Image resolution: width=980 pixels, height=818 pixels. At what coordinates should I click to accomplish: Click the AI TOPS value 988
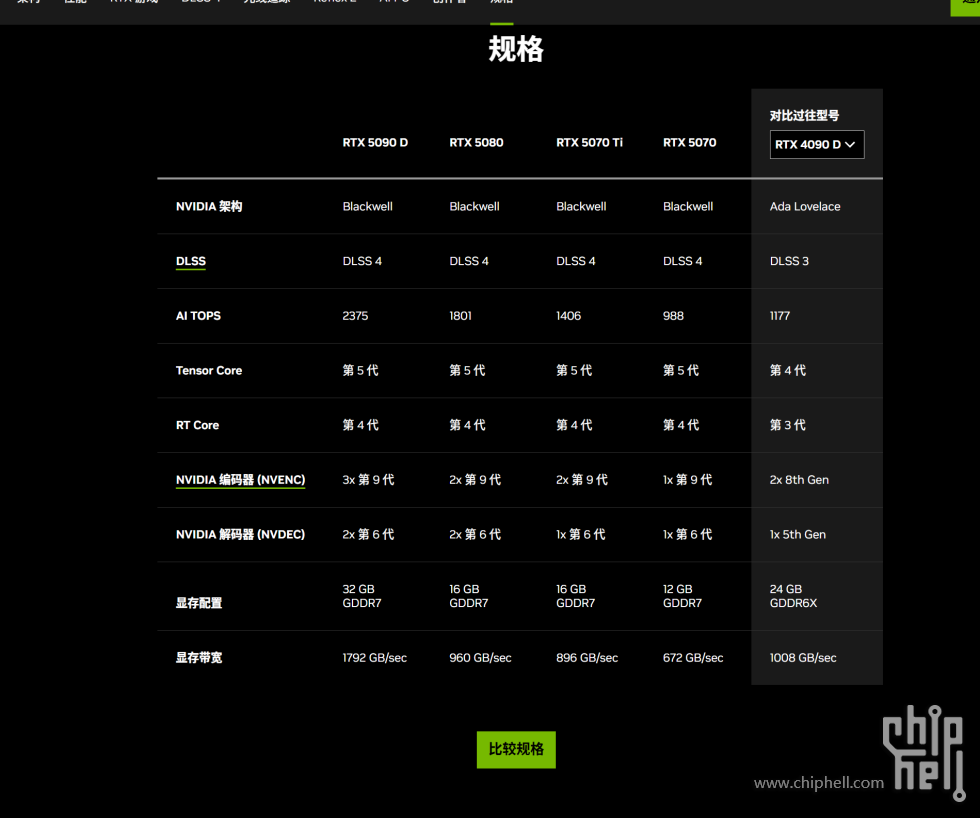pos(673,316)
